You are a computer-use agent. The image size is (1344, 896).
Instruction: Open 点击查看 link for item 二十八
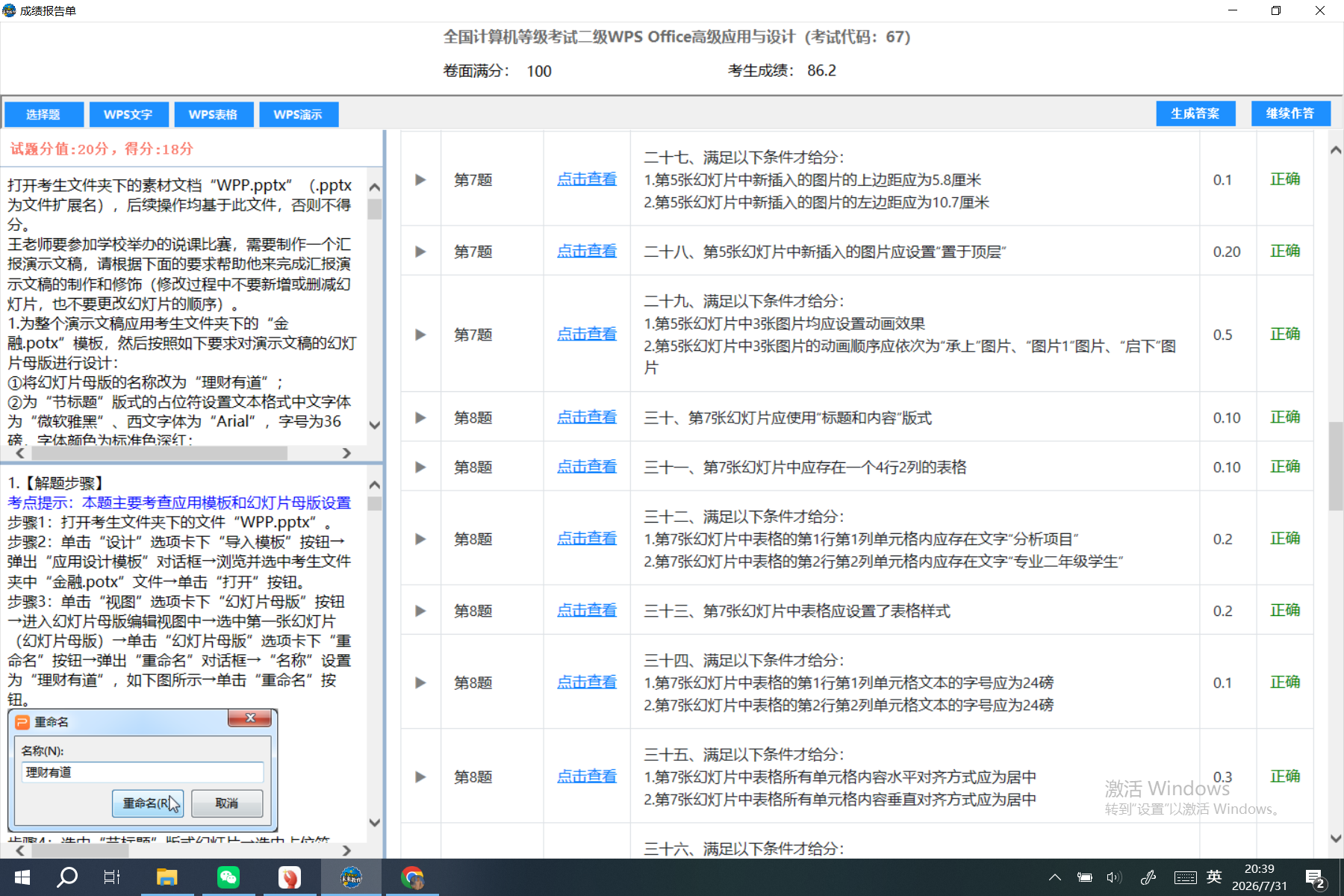pos(587,251)
